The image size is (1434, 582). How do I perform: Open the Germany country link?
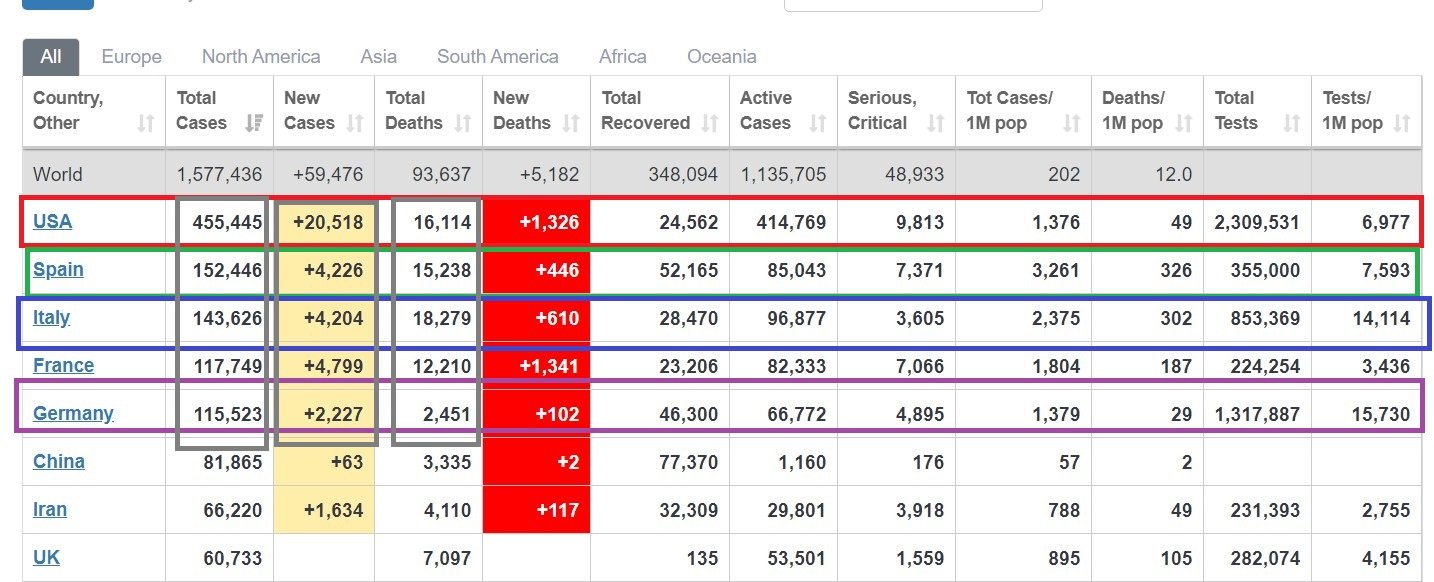tap(73, 413)
